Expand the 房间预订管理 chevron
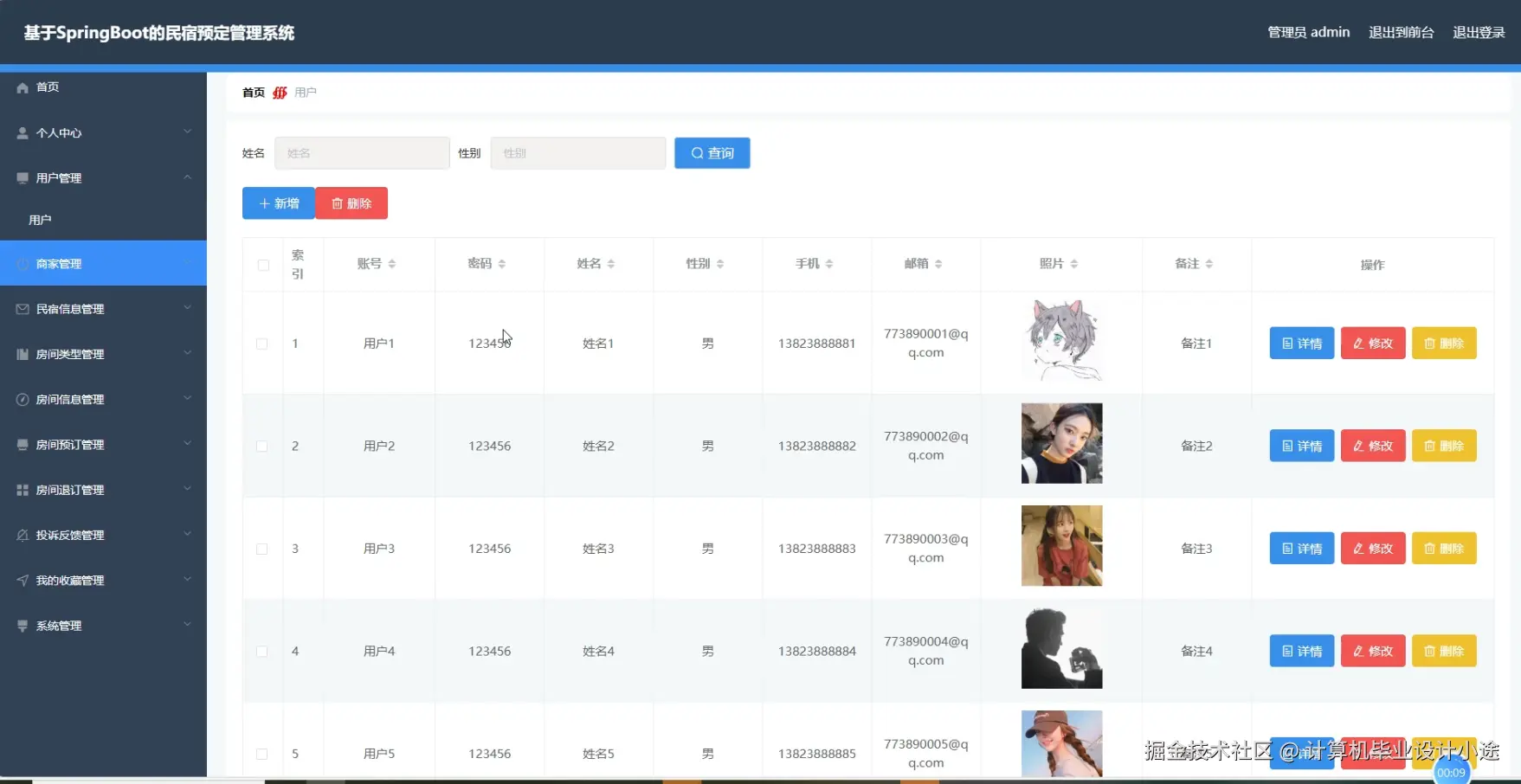This screenshot has width=1521, height=784. click(188, 444)
